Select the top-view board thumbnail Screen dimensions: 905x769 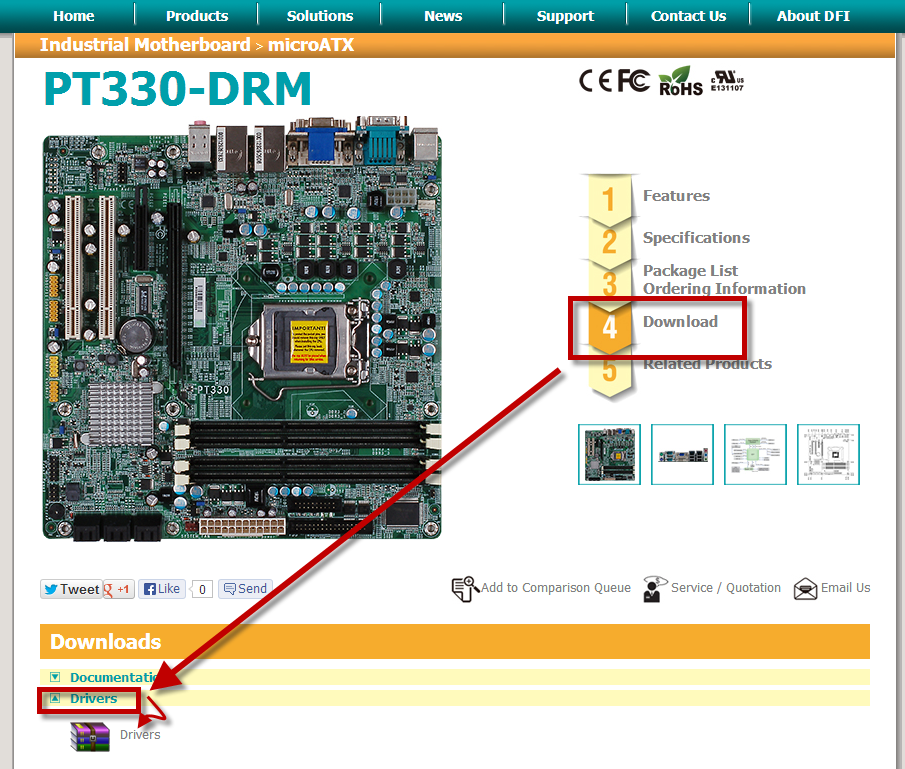(x=609, y=454)
